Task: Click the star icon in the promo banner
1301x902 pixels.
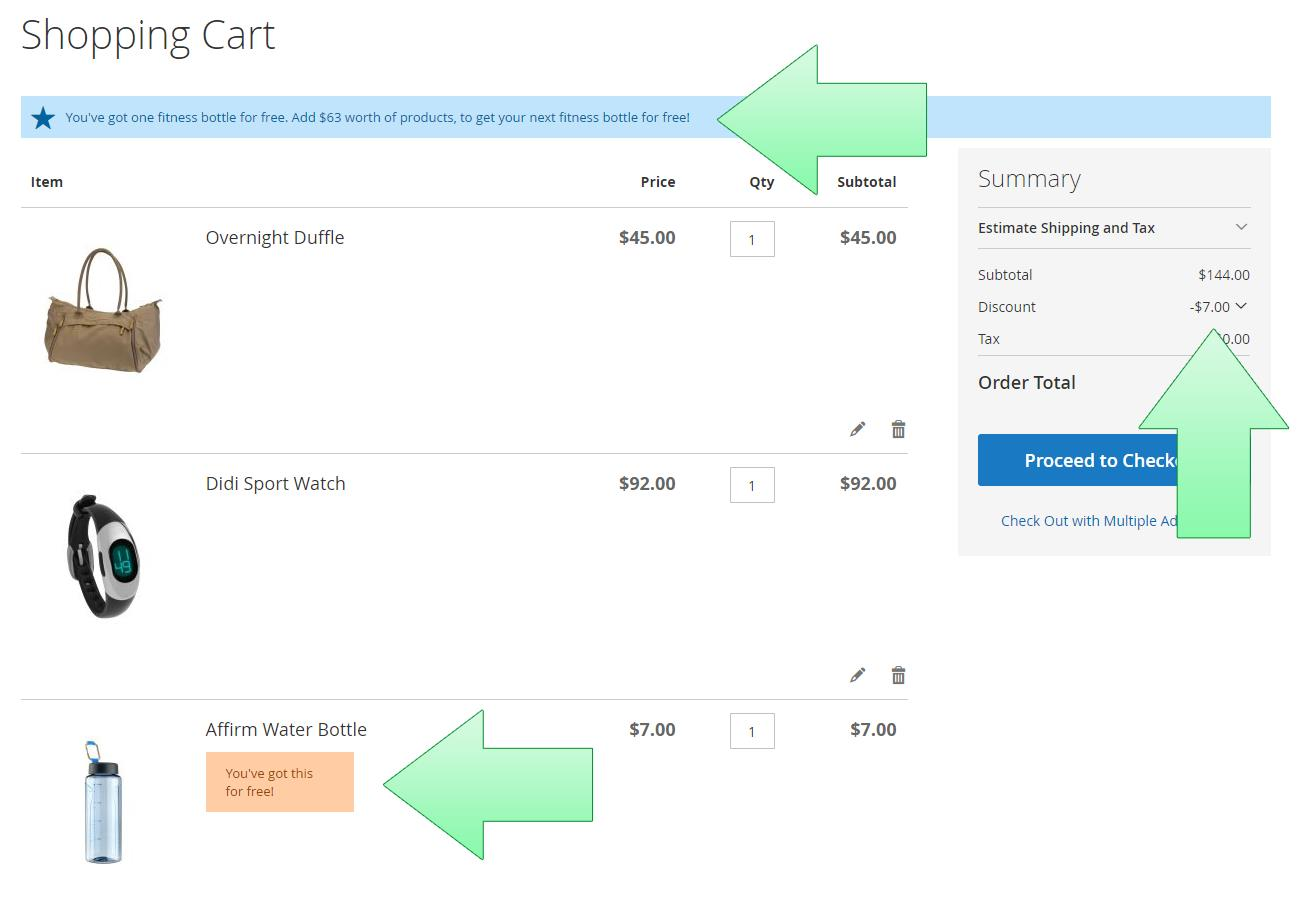Action: pos(43,118)
